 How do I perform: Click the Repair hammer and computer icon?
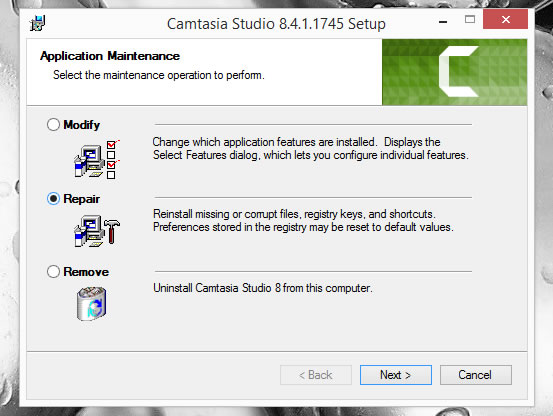click(x=97, y=231)
